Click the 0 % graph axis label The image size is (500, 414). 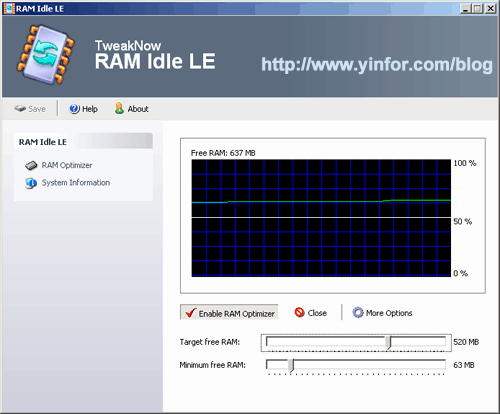461,273
